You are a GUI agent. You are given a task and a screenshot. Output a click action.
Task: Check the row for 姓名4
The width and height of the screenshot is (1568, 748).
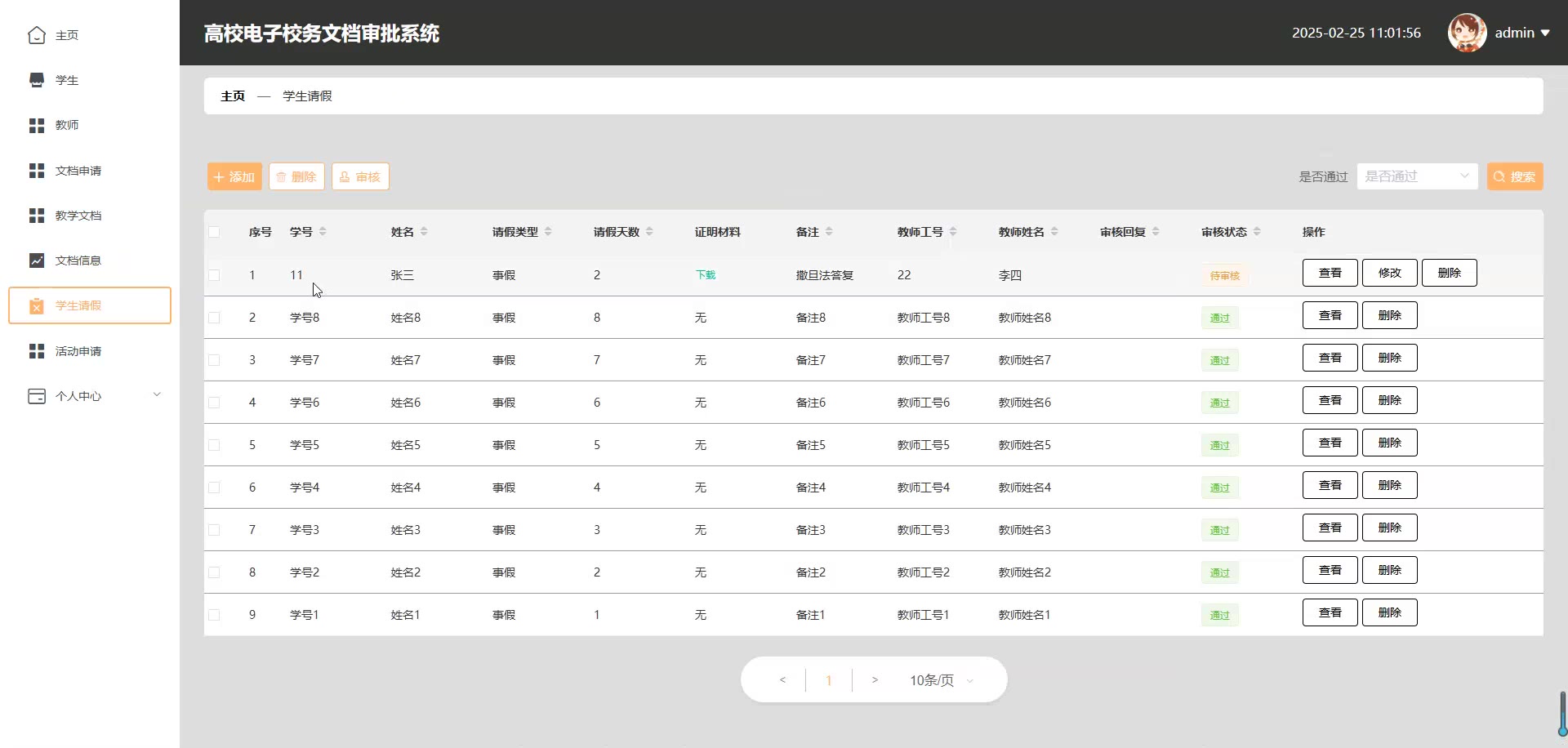(214, 488)
